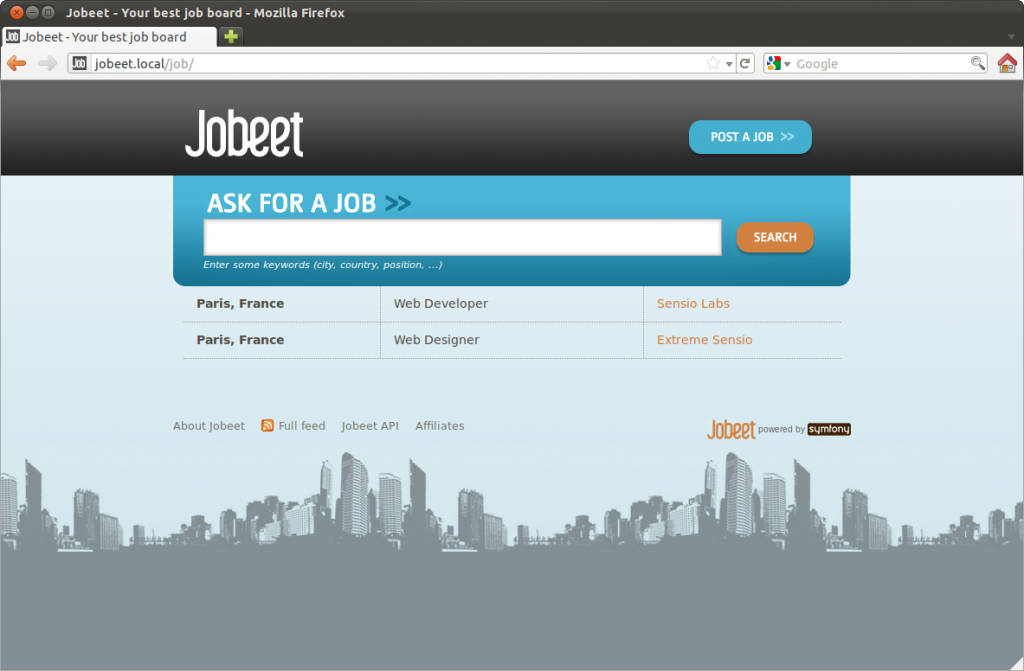Open the Web Developer job listing
Viewport: 1024px width, 671px height.
click(x=441, y=304)
